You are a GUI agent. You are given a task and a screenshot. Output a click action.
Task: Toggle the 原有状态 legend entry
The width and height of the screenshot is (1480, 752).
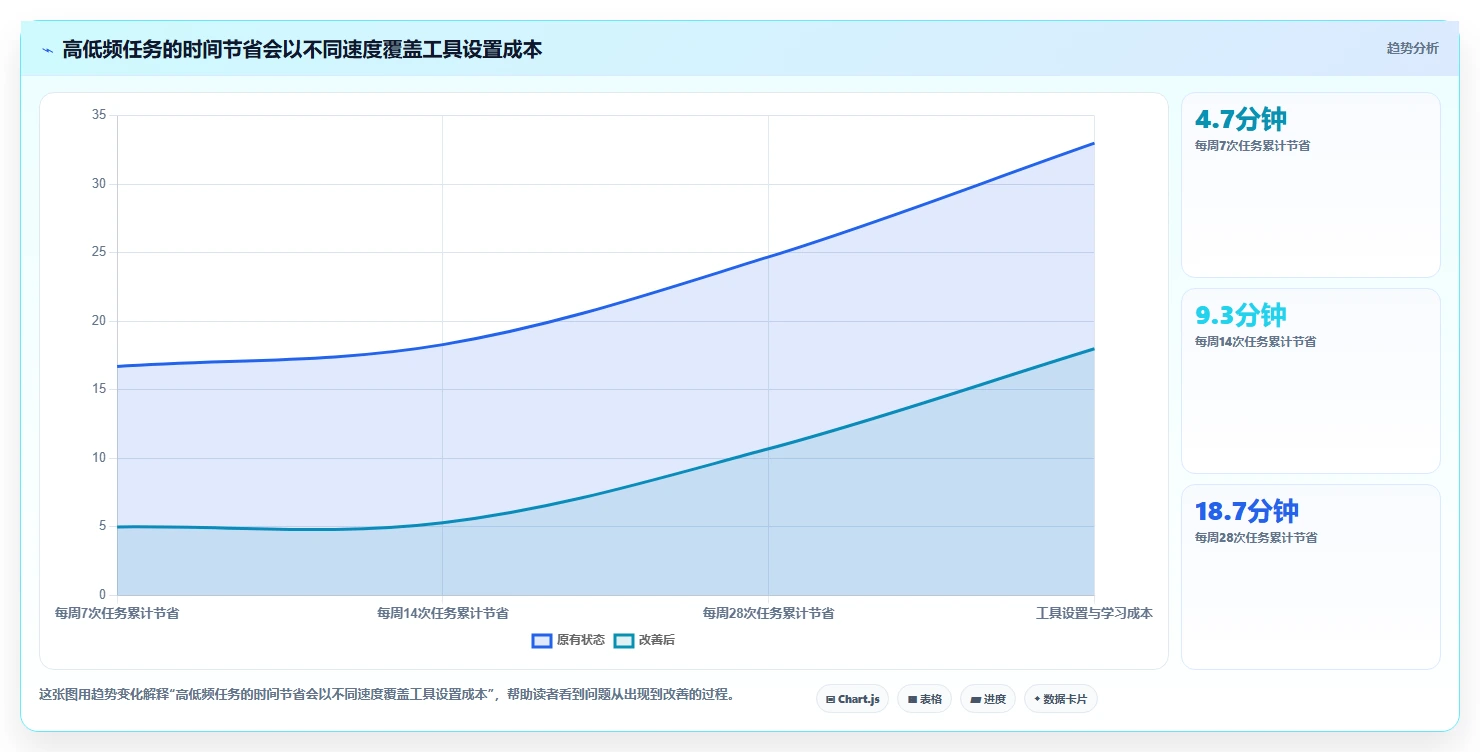[x=568, y=640]
